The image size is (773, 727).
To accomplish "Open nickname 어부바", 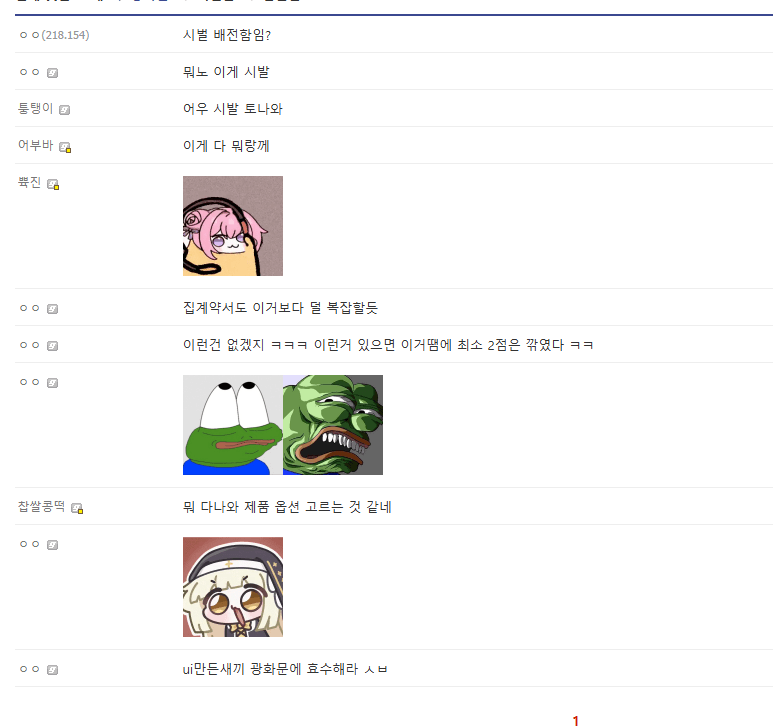I will point(35,145).
